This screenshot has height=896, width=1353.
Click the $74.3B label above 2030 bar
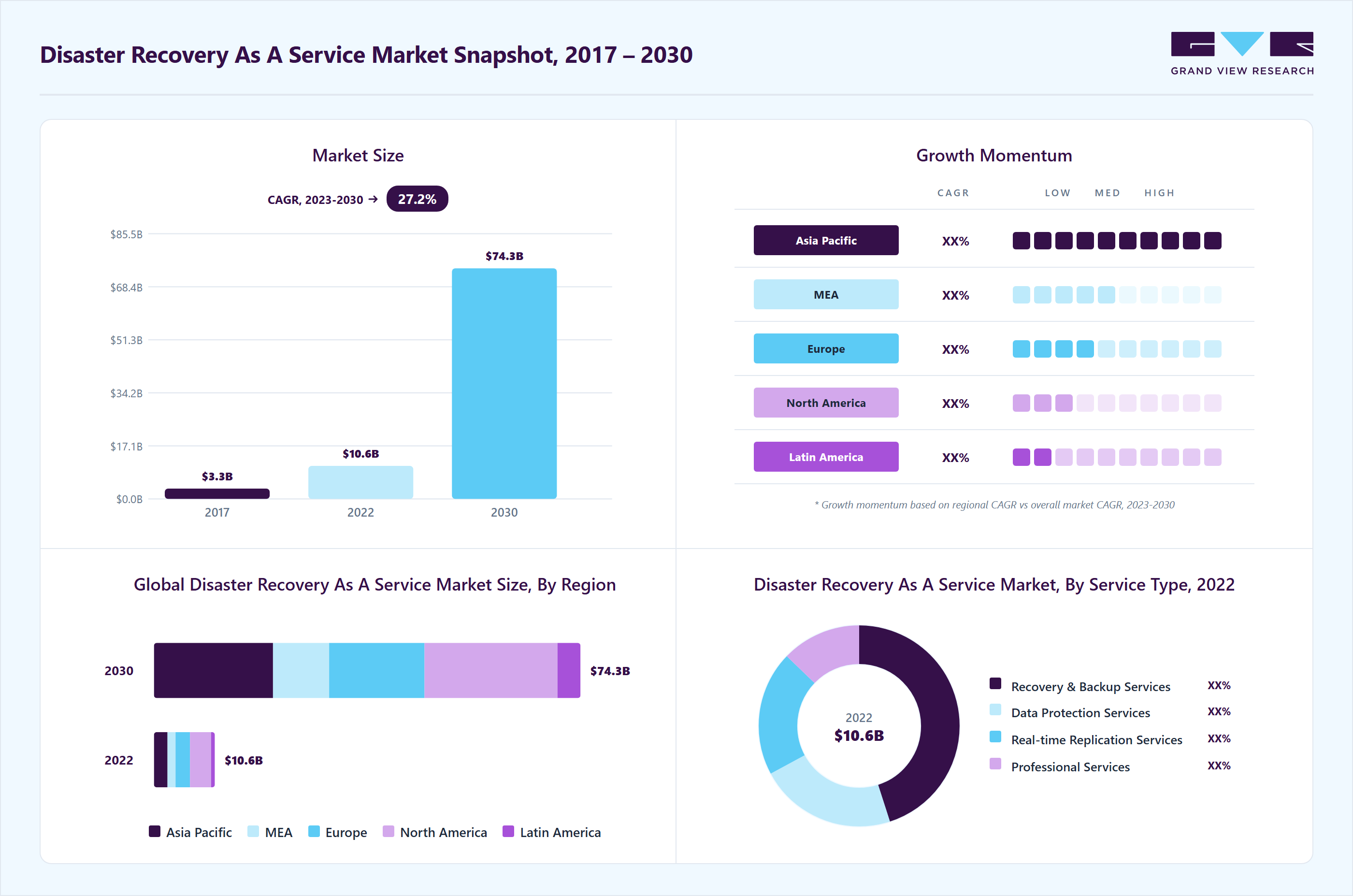tap(504, 256)
